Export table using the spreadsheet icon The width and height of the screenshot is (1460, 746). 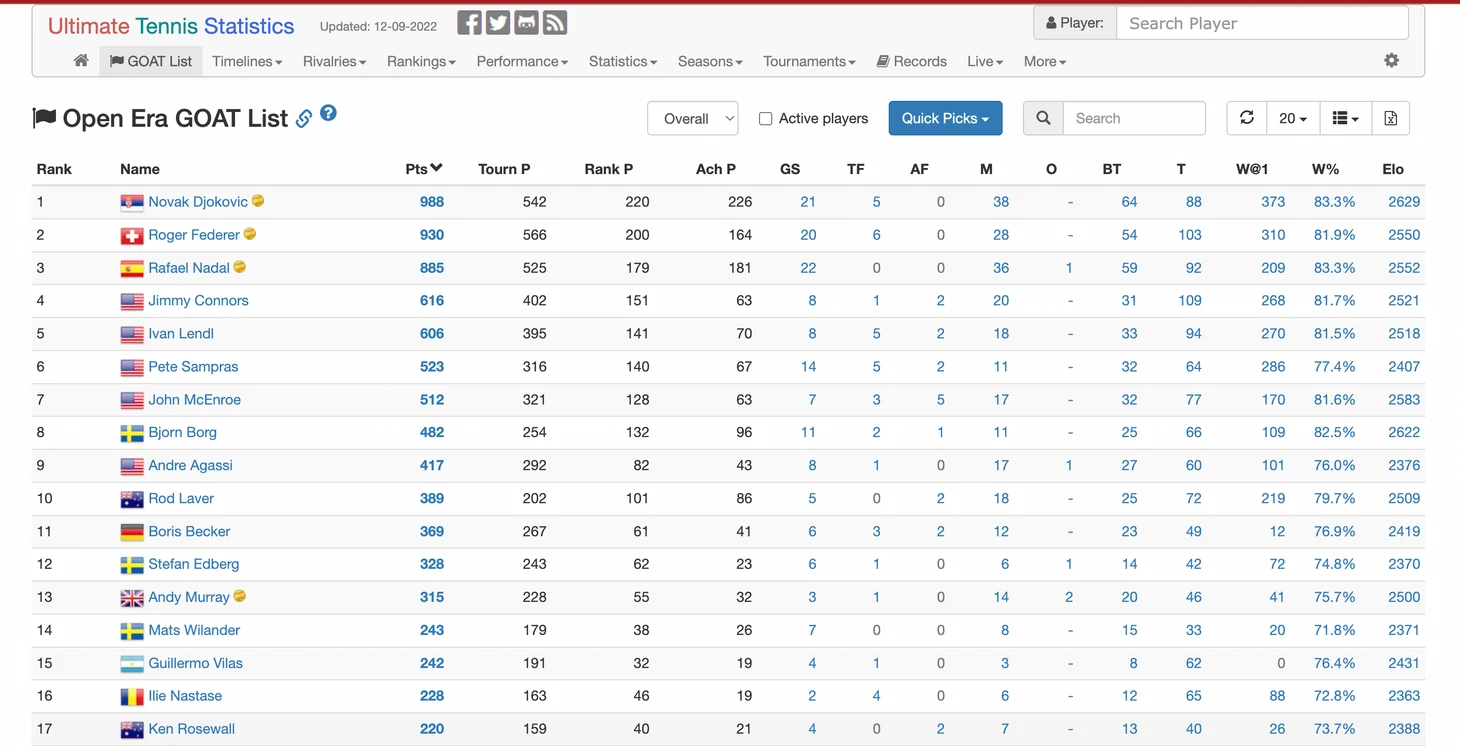tap(1390, 118)
